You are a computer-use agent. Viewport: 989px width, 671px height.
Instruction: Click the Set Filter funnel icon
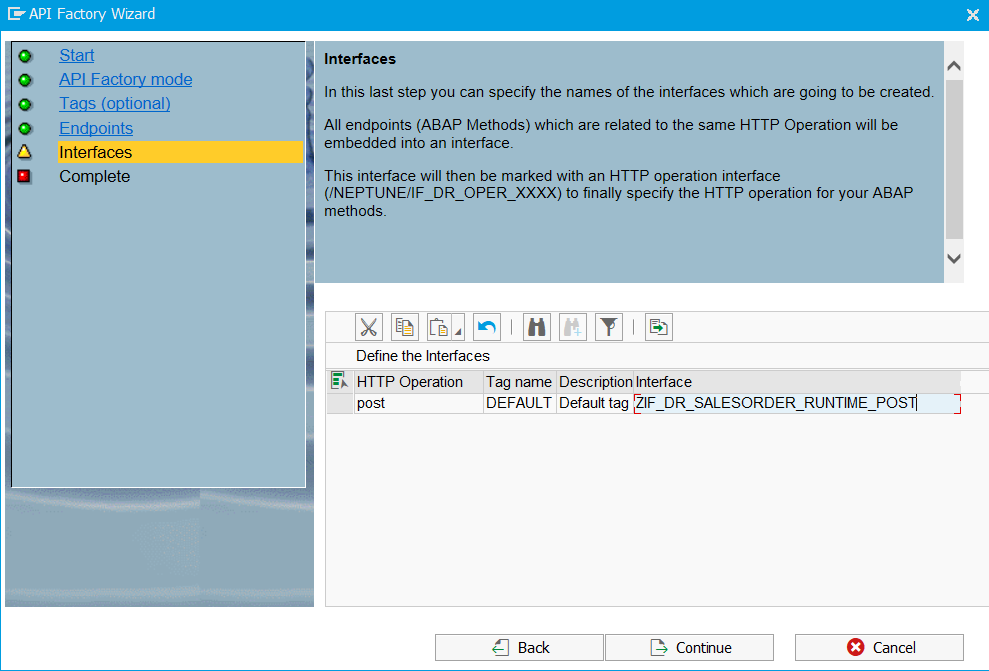tap(608, 327)
